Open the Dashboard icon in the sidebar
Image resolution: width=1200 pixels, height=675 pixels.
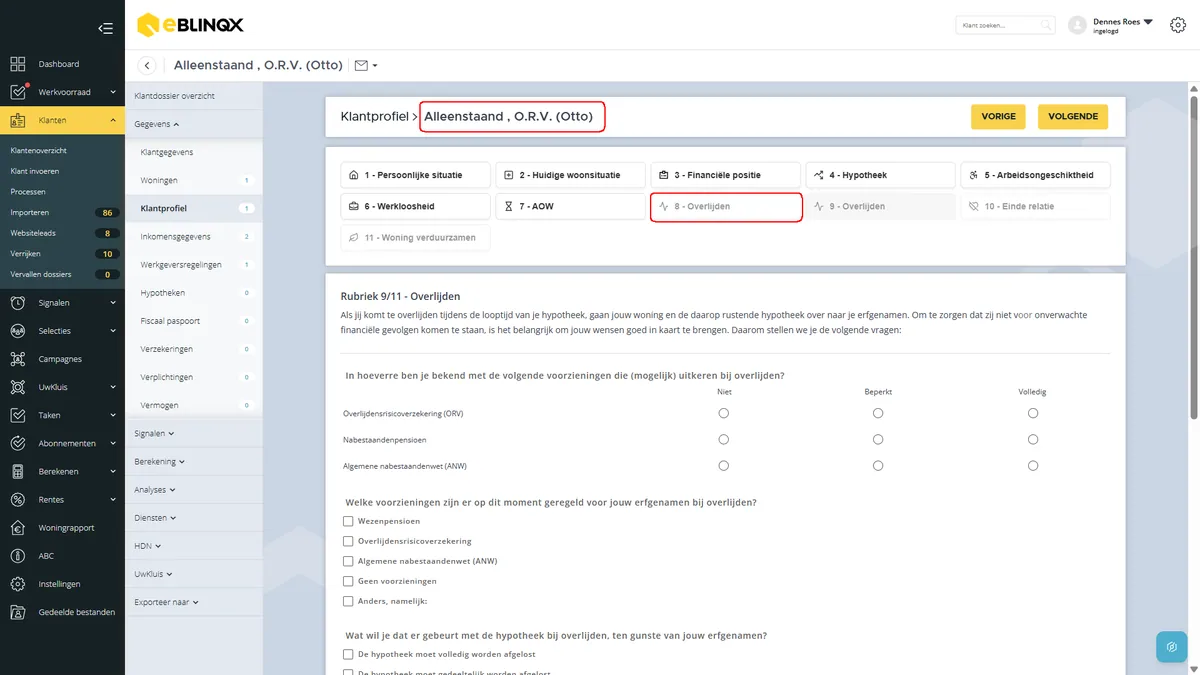pyautogui.click(x=18, y=64)
